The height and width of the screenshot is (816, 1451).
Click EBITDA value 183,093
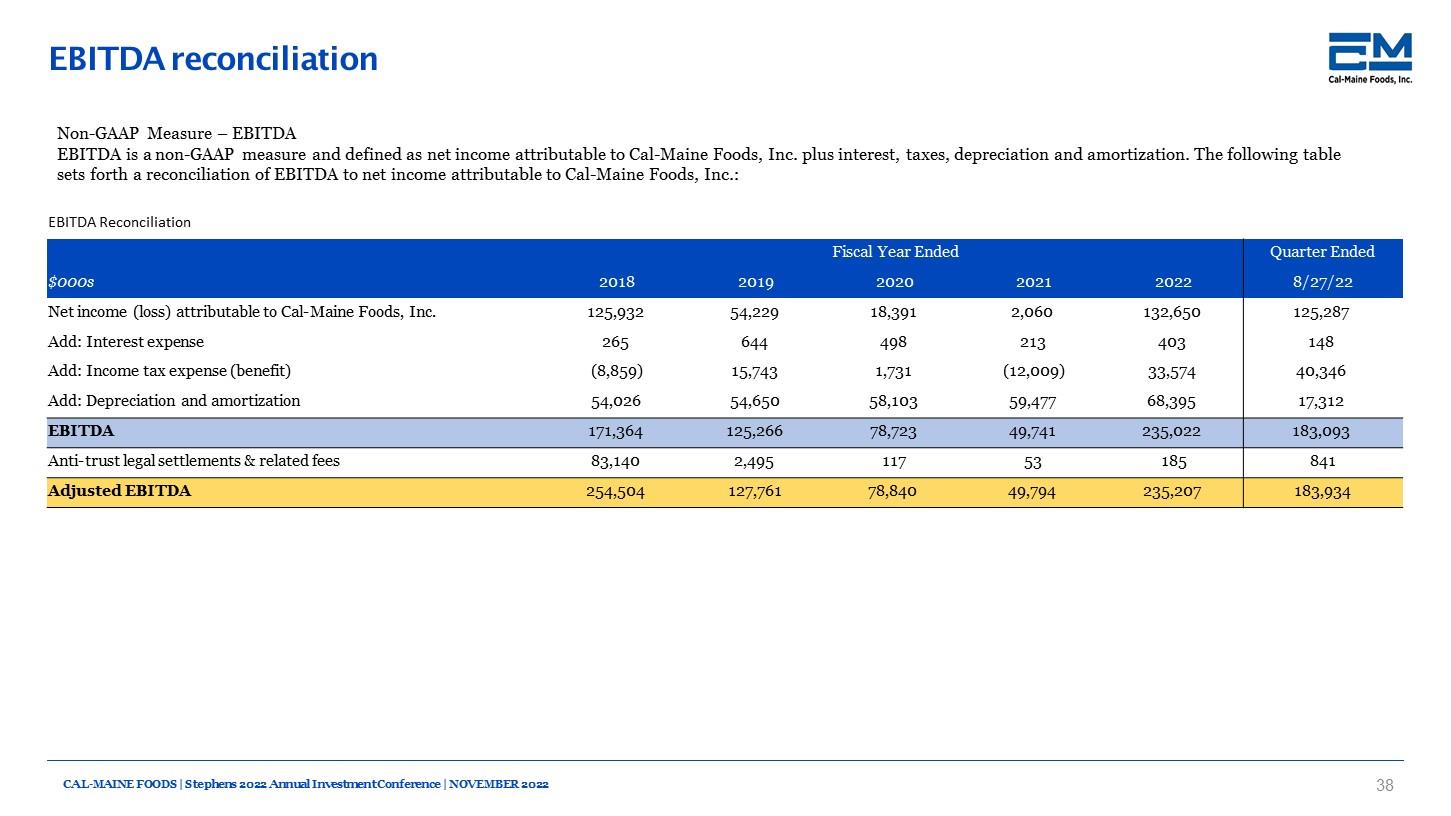(x=1321, y=432)
